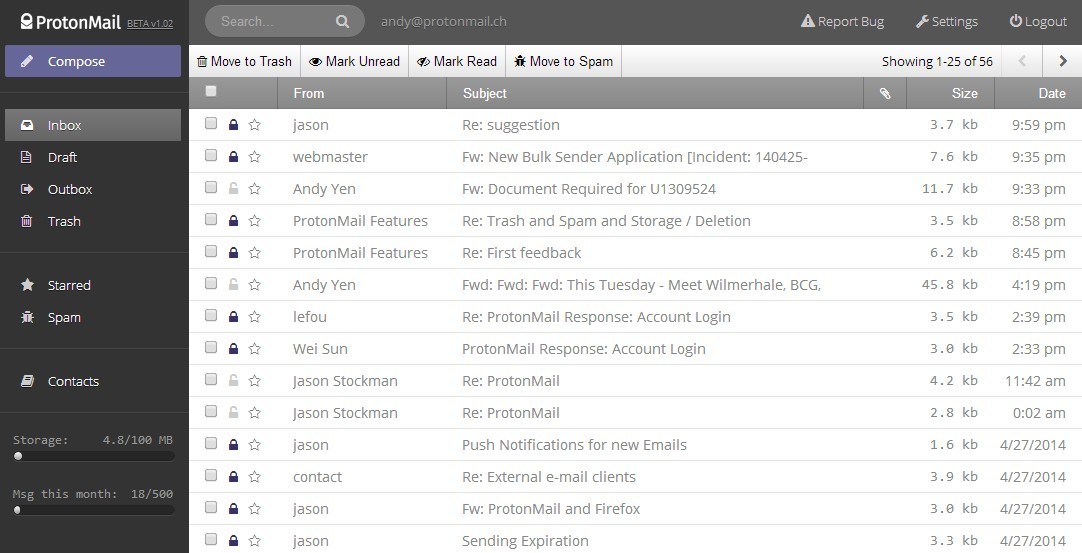Go to previous page of emails
The image size is (1082, 553).
pos(1022,61)
